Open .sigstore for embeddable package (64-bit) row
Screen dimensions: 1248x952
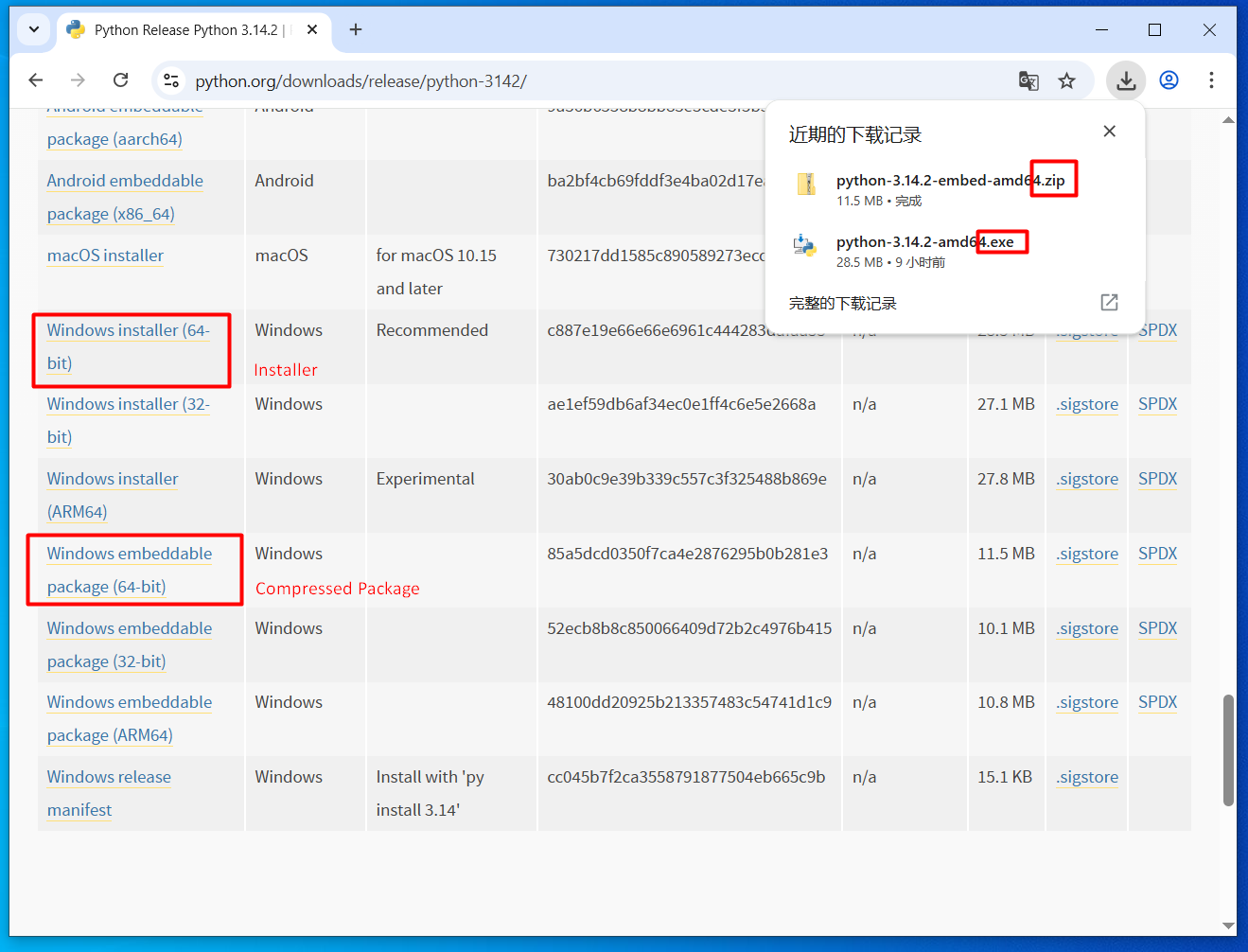click(1087, 554)
